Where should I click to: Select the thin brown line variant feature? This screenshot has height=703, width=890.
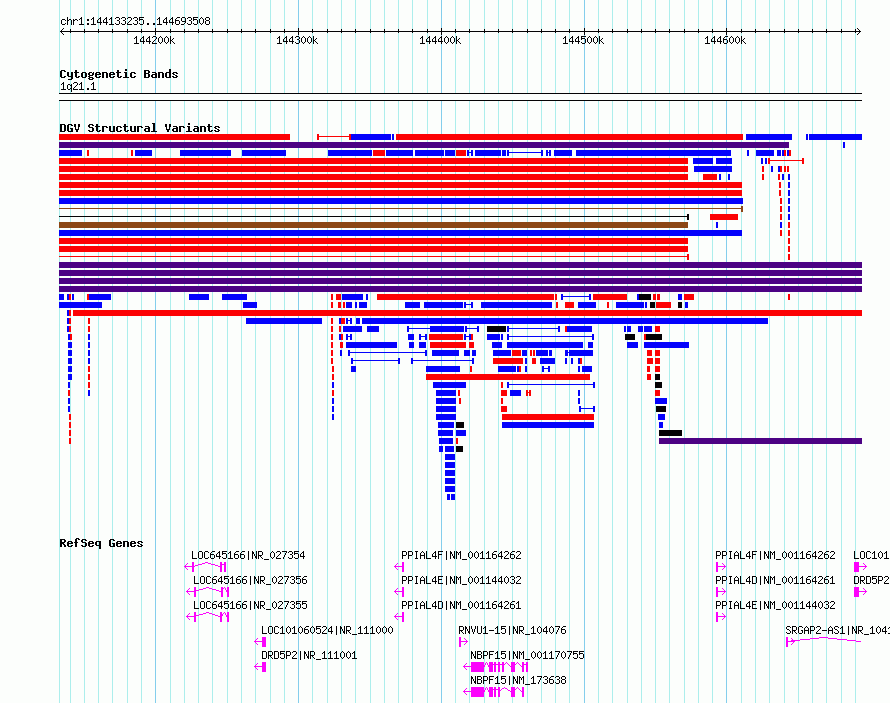pyautogui.click(x=401, y=209)
